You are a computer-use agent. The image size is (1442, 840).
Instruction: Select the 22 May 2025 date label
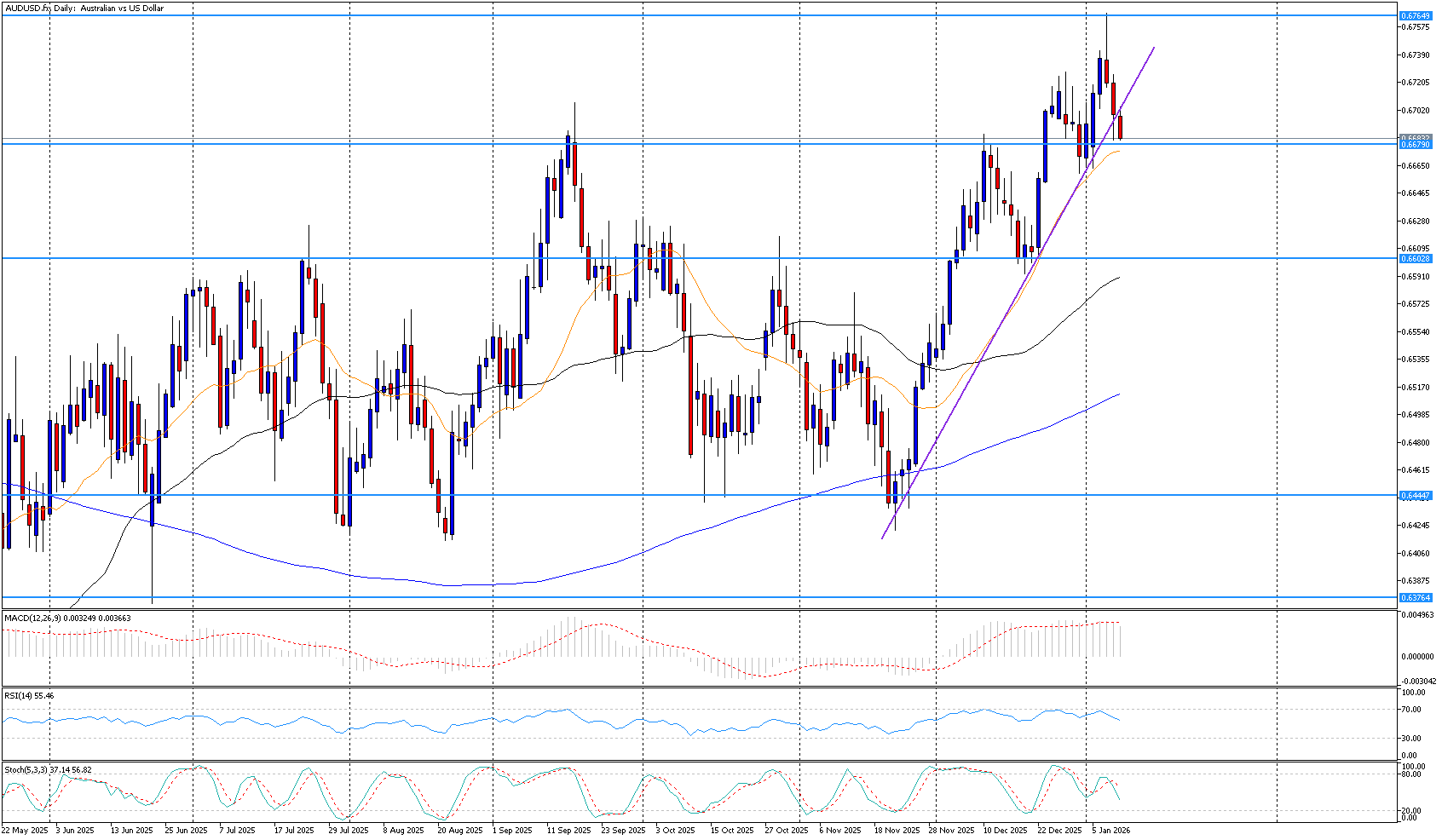point(25,830)
